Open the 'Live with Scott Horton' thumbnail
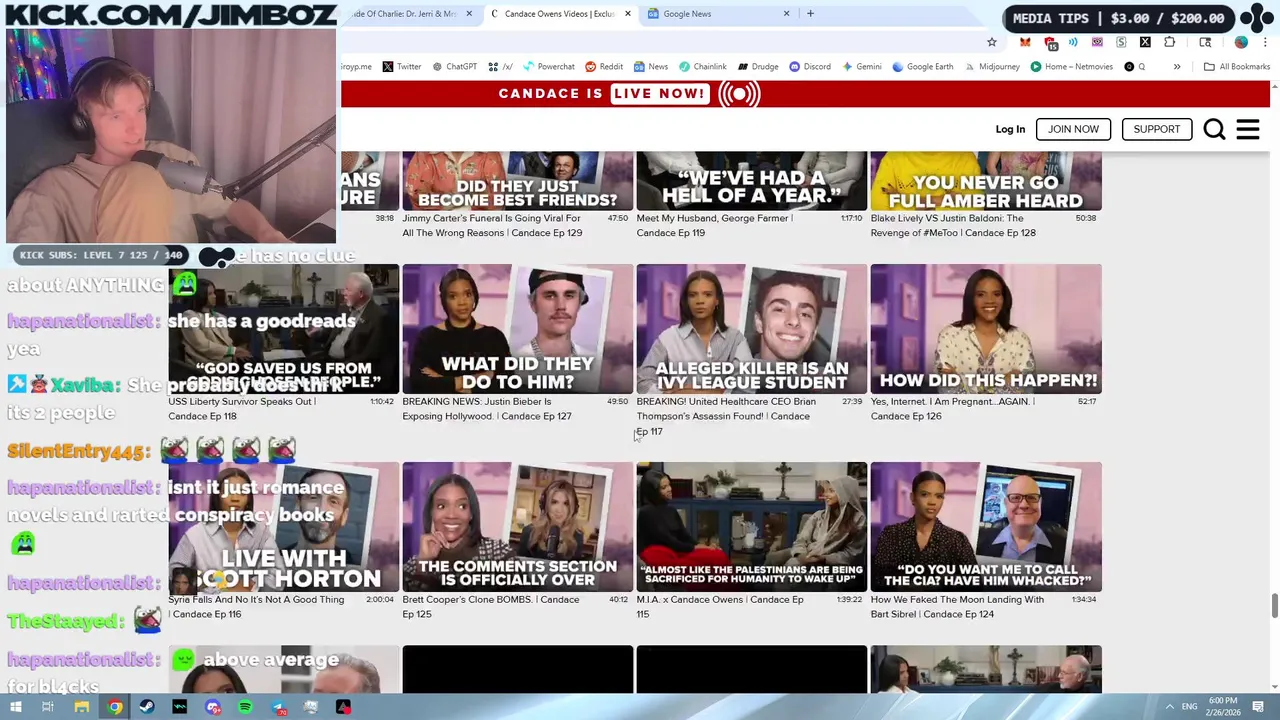This screenshot has height=720, width=1280. tap(283, 527)
